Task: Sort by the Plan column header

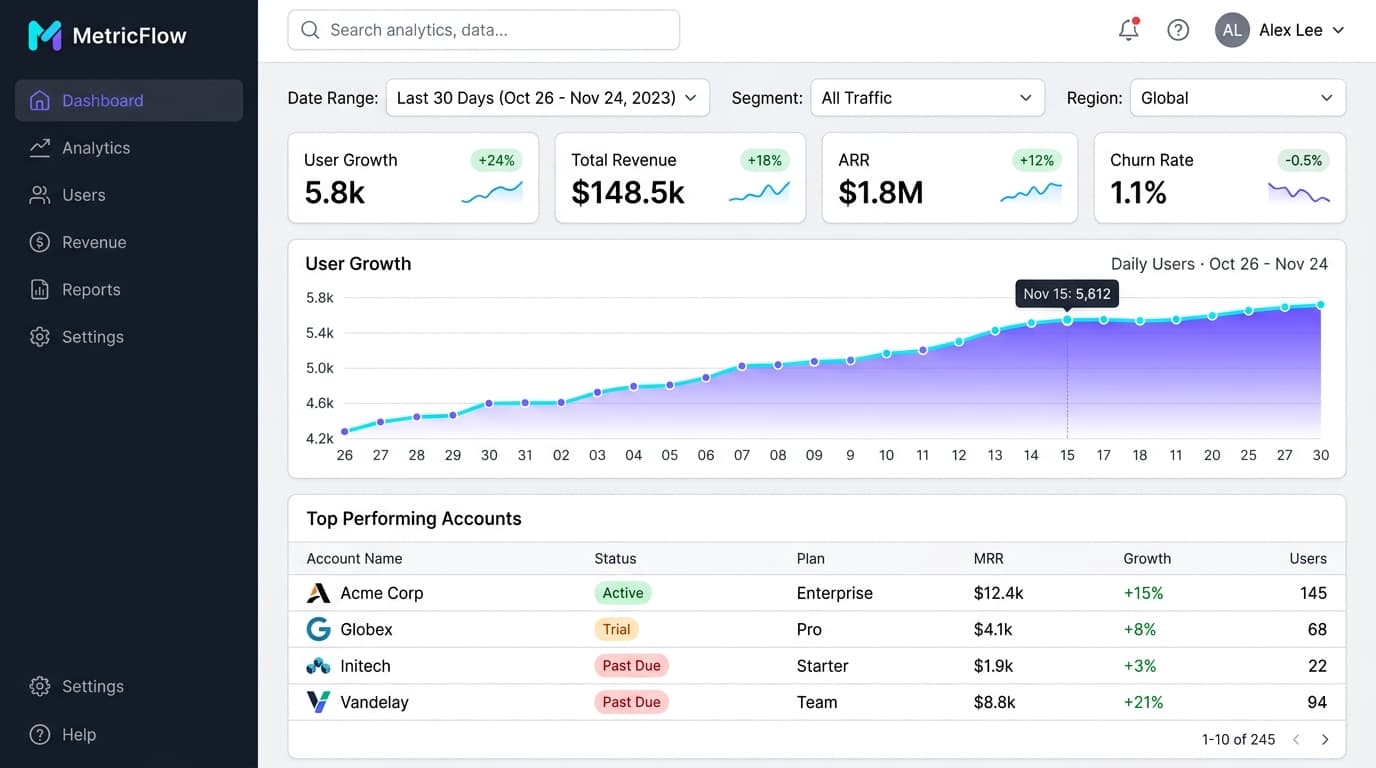Action: click(811, 559)
